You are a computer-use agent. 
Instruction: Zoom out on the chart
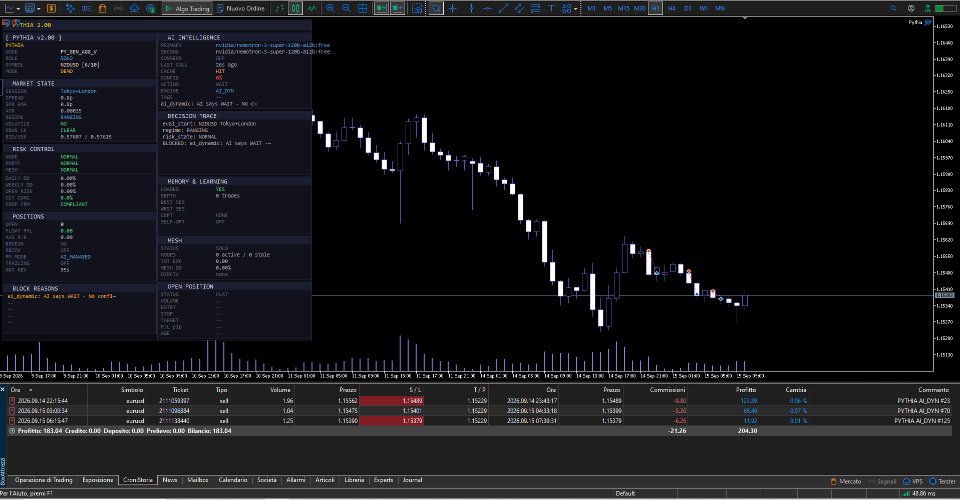(x=346, y=9)
